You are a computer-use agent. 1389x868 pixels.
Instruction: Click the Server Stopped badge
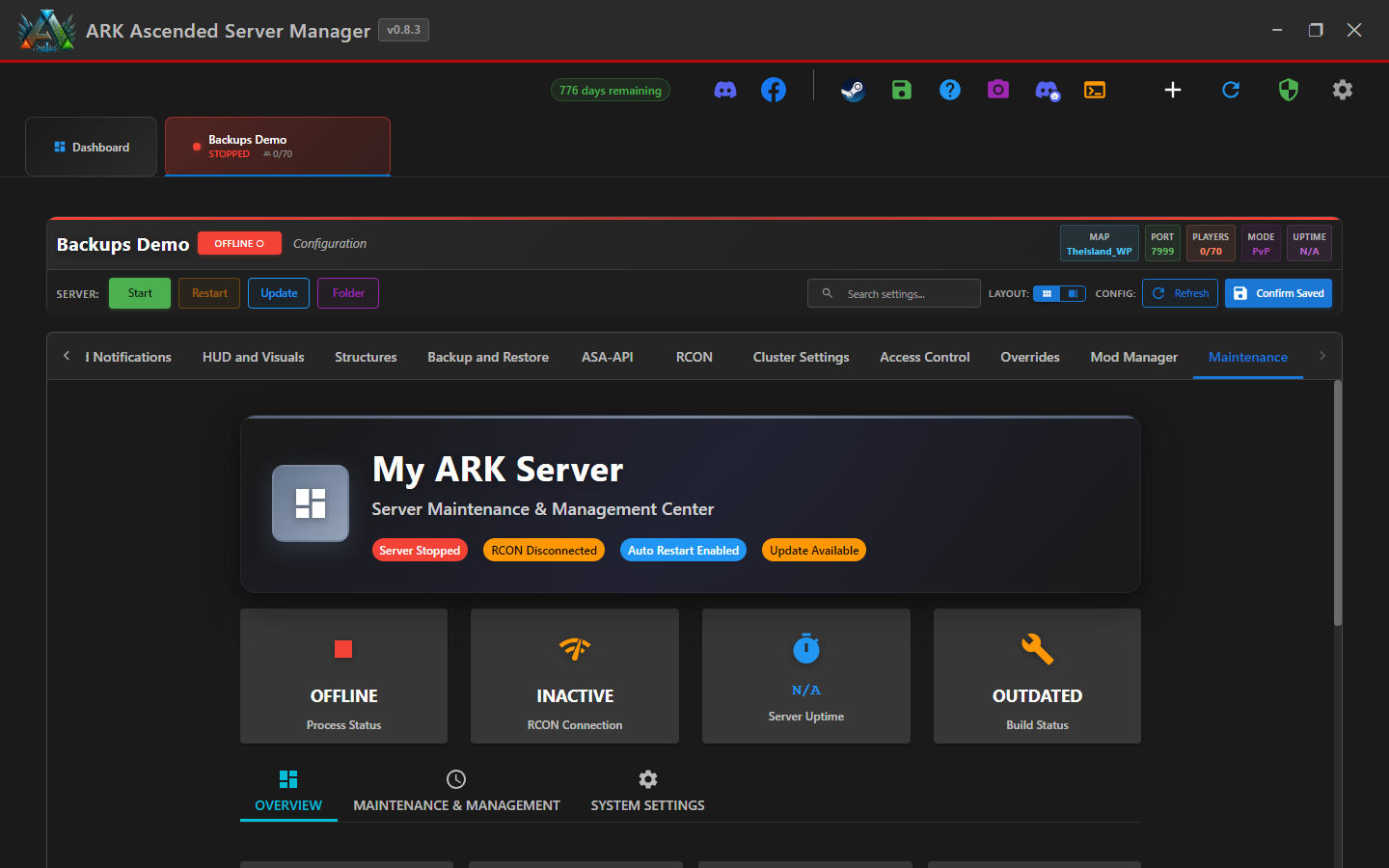coord(420,550)
